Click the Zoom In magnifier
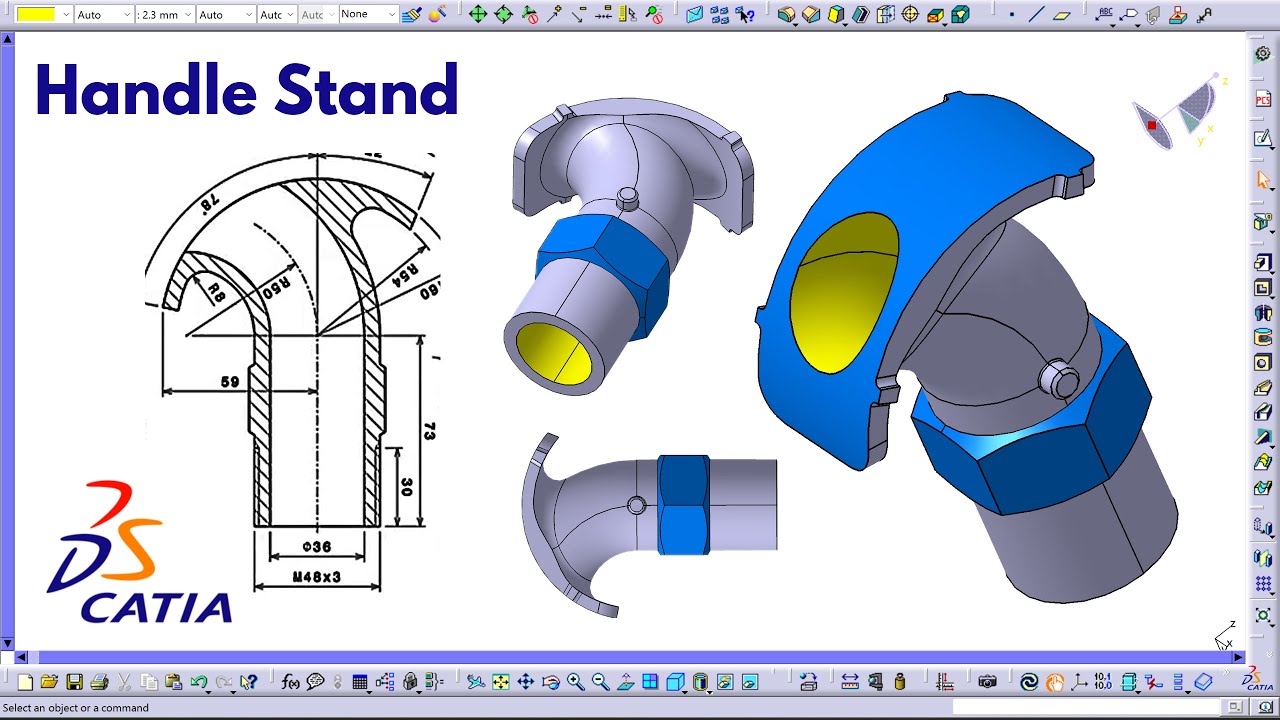The height and width of the screenshot is (720, 1280). click(576, 682)
